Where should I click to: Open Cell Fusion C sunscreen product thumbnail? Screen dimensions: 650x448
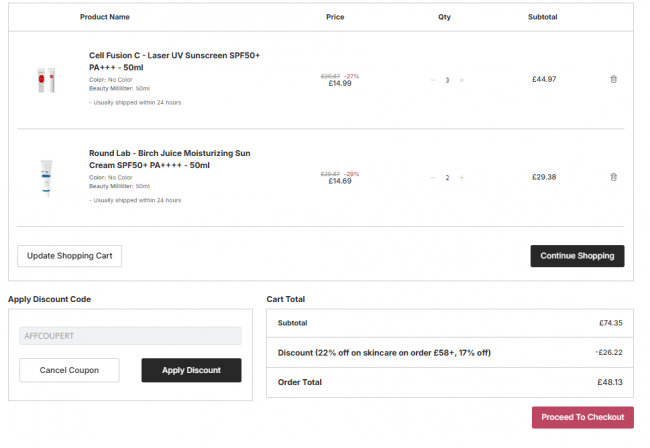tap(46, 80)
